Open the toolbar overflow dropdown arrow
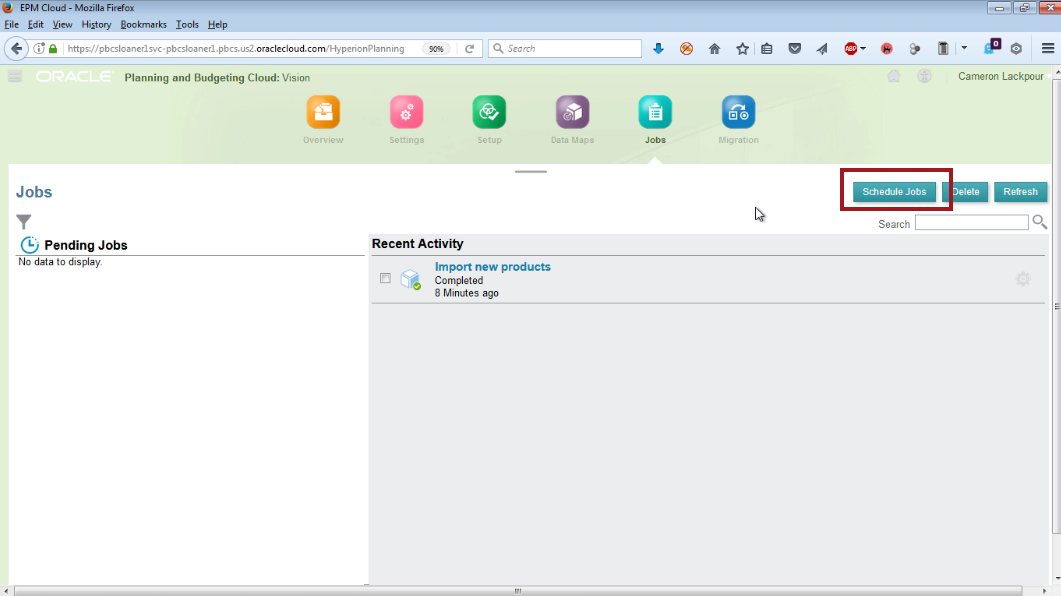Screen dimensions: 1061x596 click(x=964, y=49)
